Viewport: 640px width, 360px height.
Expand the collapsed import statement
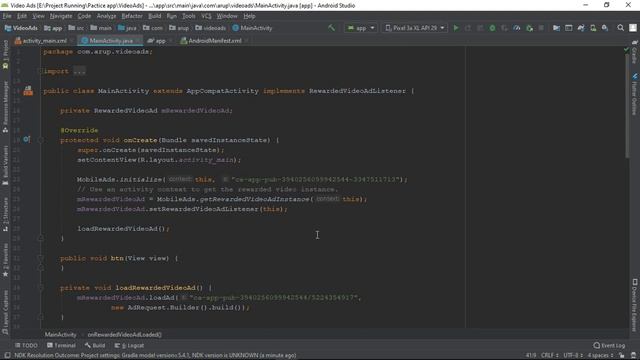[x=79, y=71]
